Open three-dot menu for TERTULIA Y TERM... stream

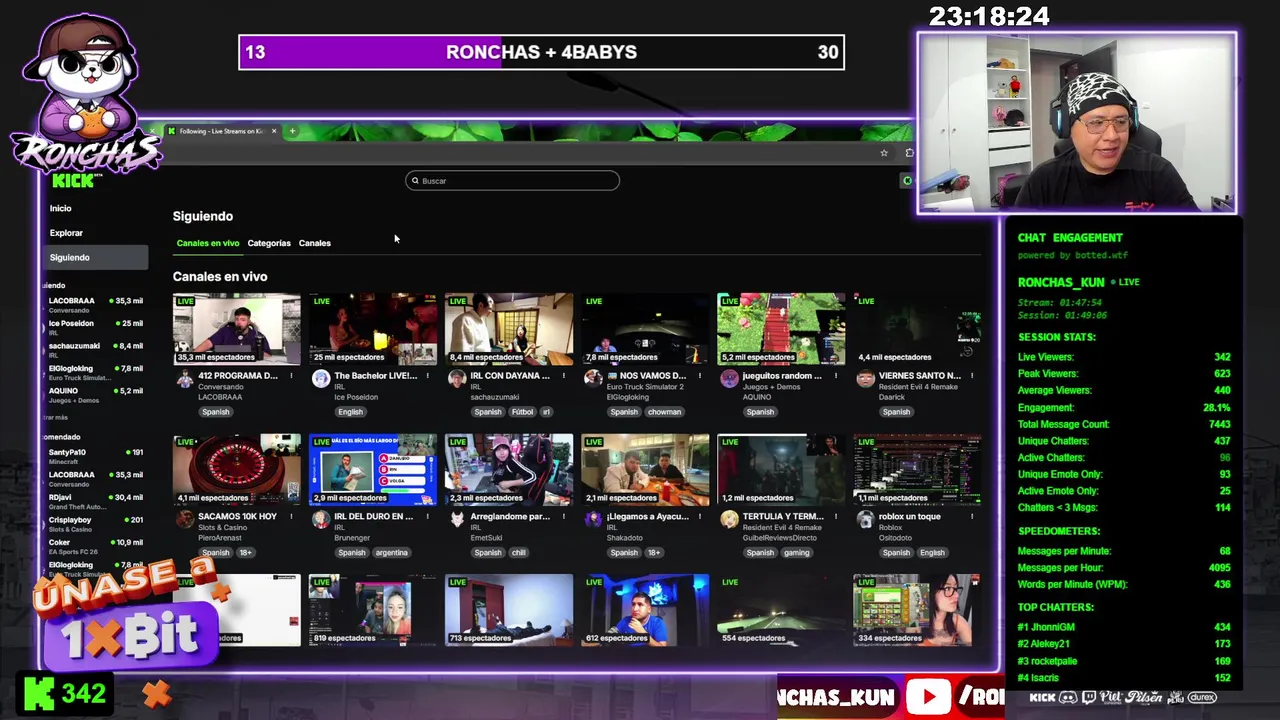tap(835, 516)
